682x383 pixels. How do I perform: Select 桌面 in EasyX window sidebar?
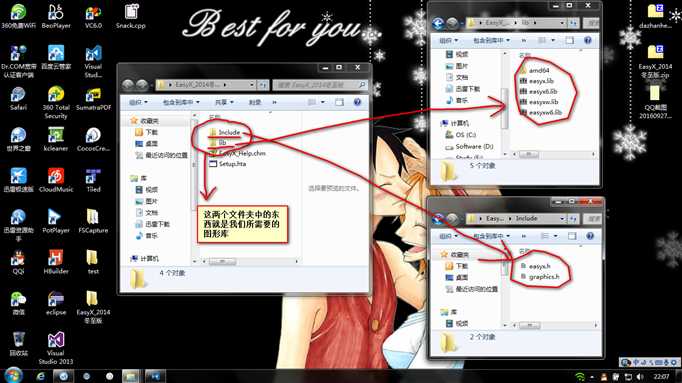147,143
